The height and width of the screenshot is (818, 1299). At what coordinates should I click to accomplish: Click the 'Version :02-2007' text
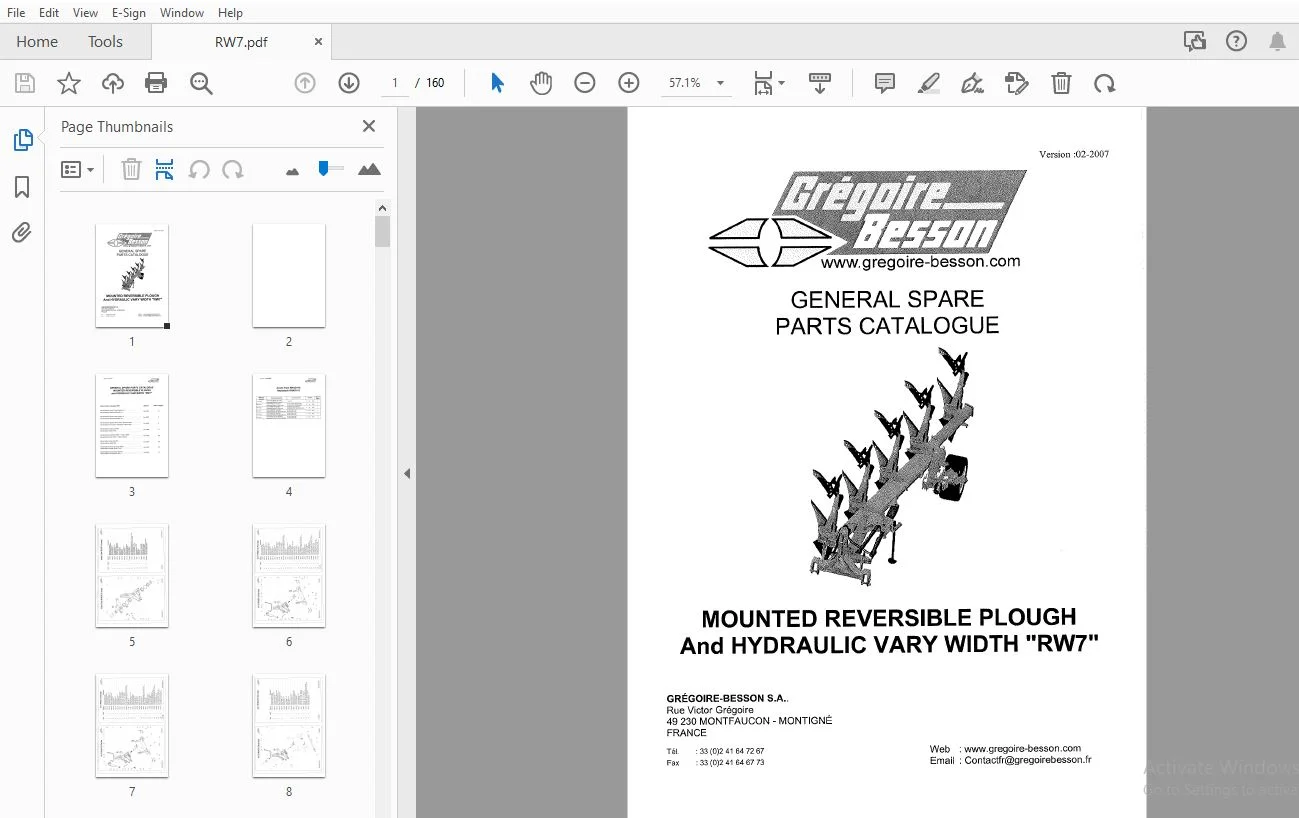tap(1074, 154)
